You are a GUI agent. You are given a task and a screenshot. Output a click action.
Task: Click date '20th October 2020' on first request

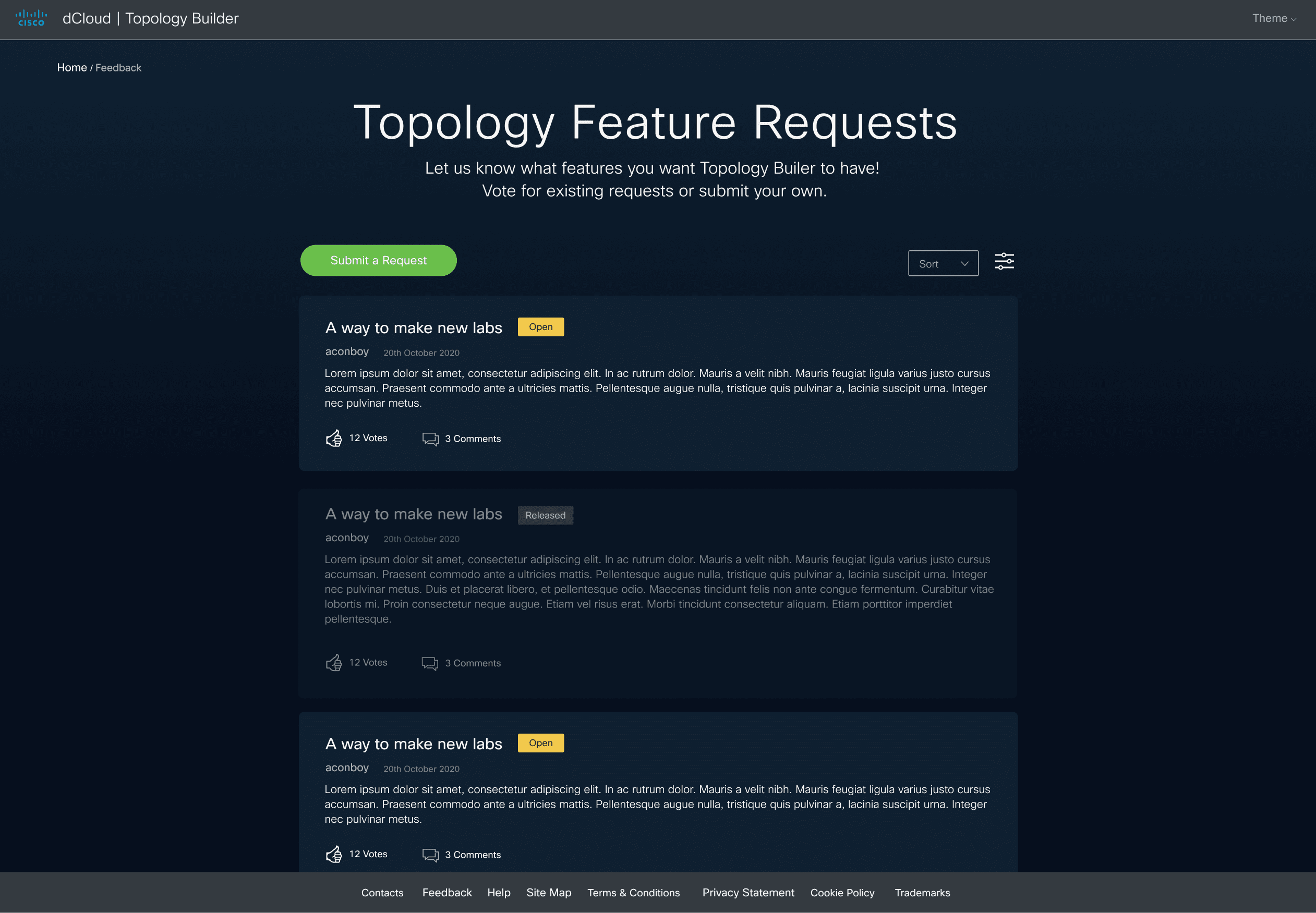point(421,353)
